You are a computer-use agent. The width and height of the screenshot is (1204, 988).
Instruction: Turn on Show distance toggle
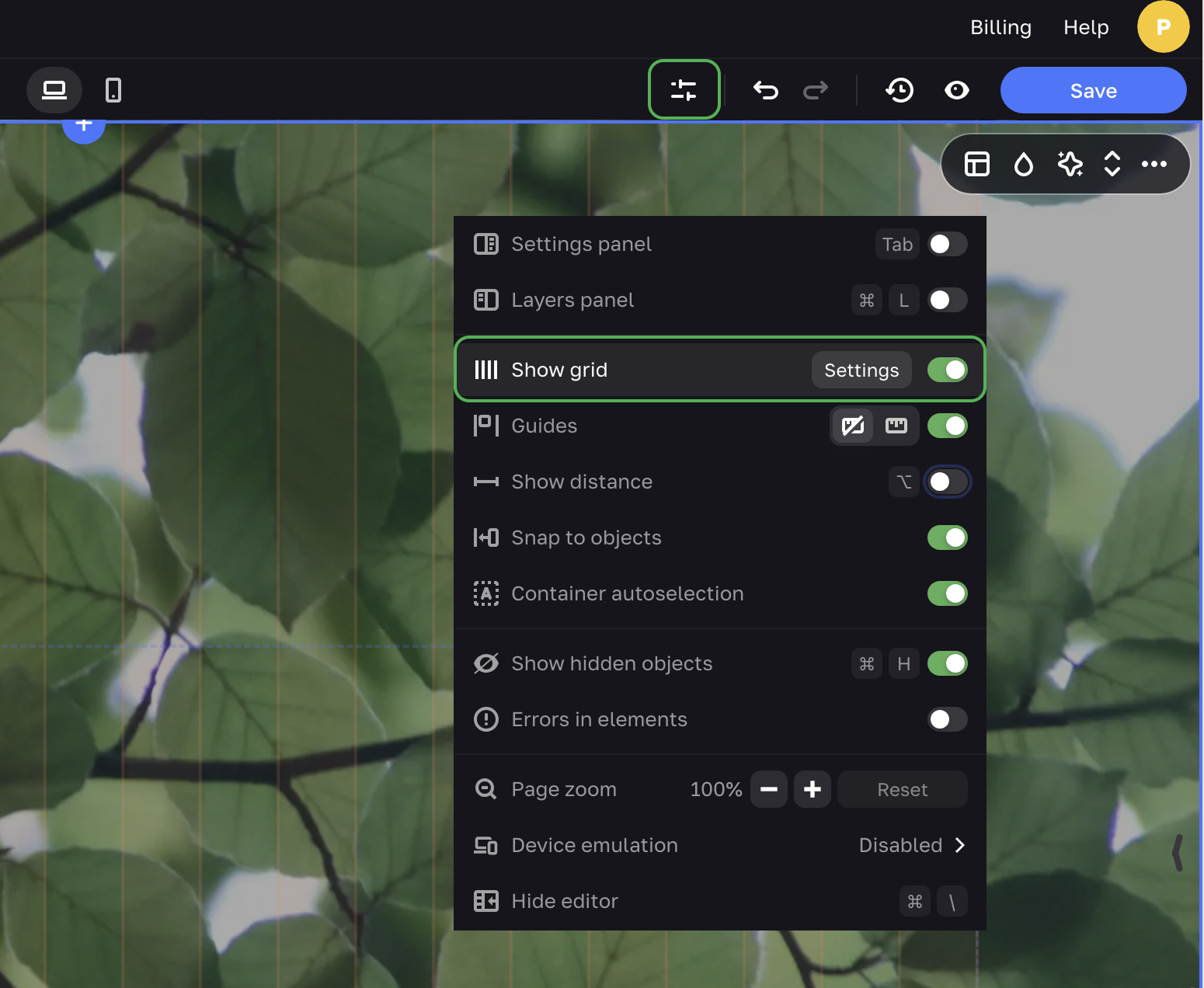[x=947, y=482]
